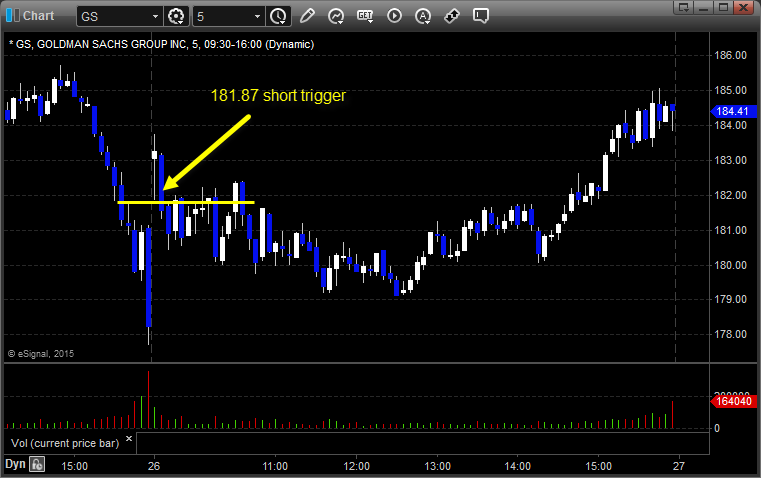This screenshot has width=761, height=478.
Task: Click the detach window button
Action: pos(684,7)
